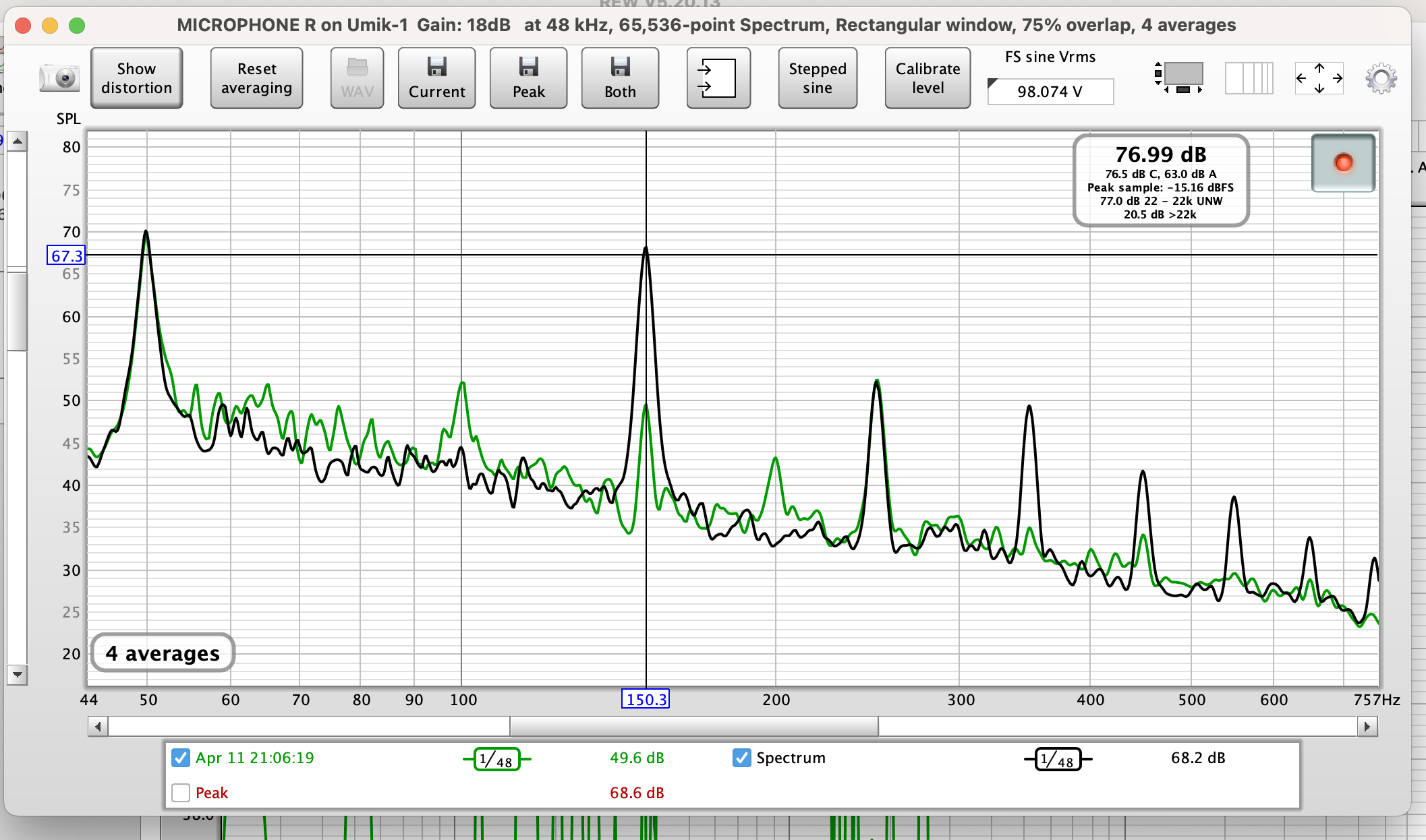Save the Current spectrum trace
This screenshot has width=1426, height=840.
click(x=436, y=78)
